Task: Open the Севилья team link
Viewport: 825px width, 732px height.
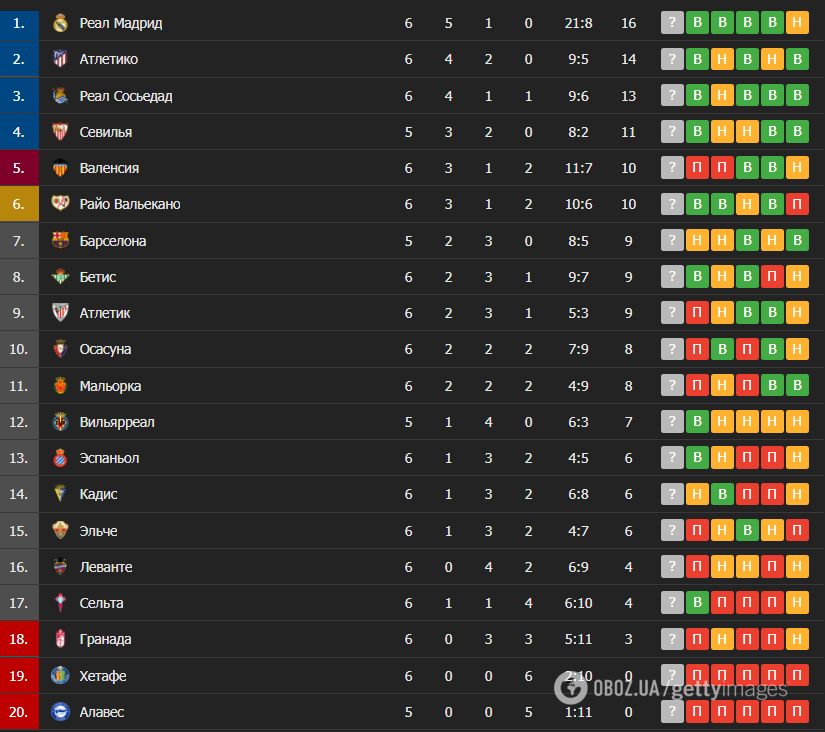Action: tap(106, 132)
